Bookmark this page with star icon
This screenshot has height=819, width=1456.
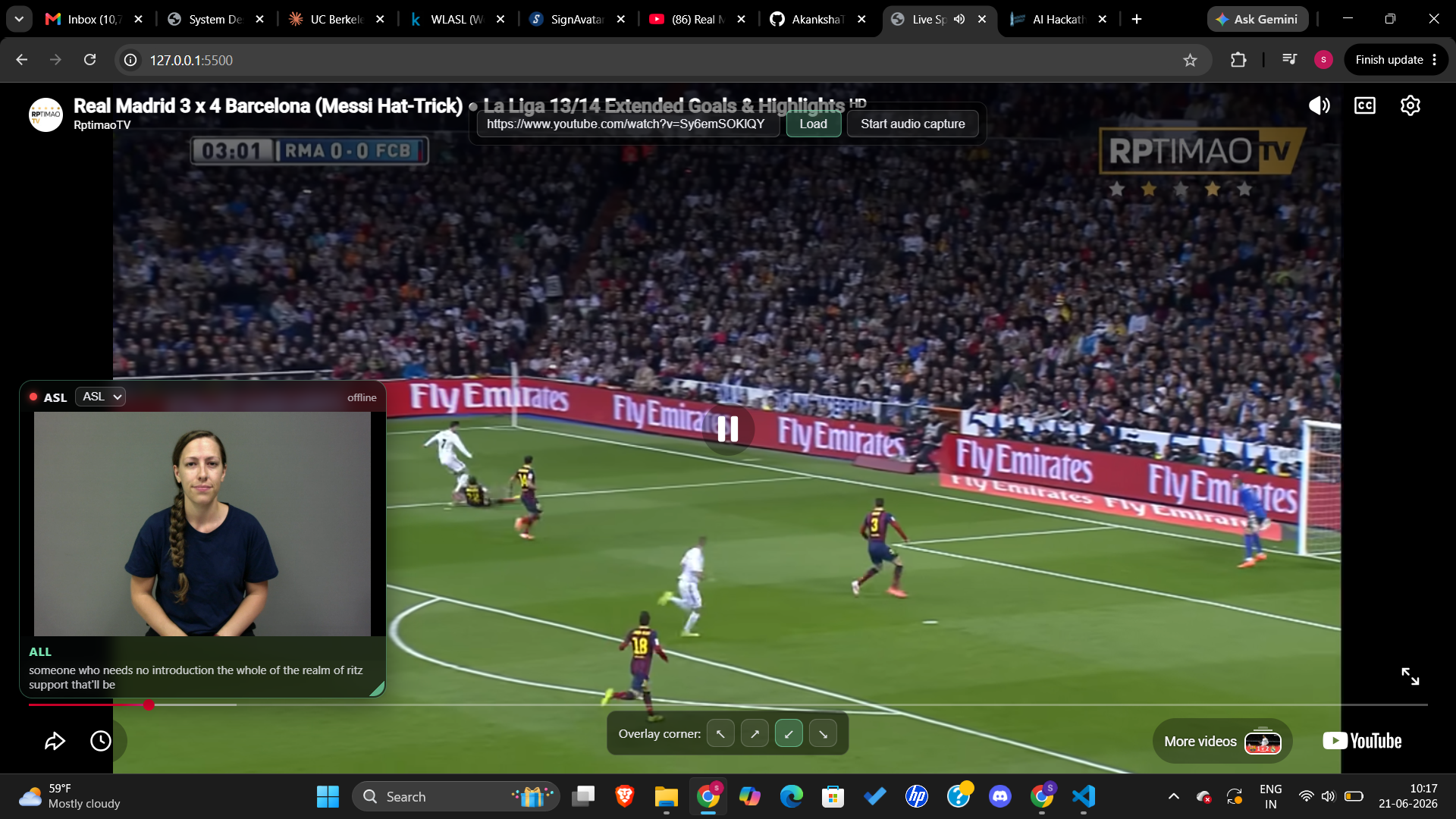coord(1190,60)
